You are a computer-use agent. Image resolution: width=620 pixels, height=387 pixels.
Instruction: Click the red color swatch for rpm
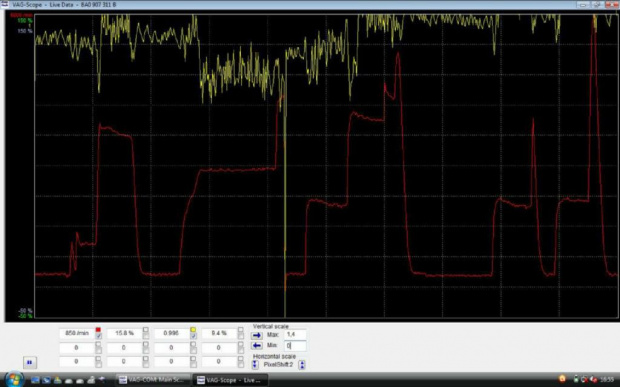pyautogui.click(x=98, y=330)
